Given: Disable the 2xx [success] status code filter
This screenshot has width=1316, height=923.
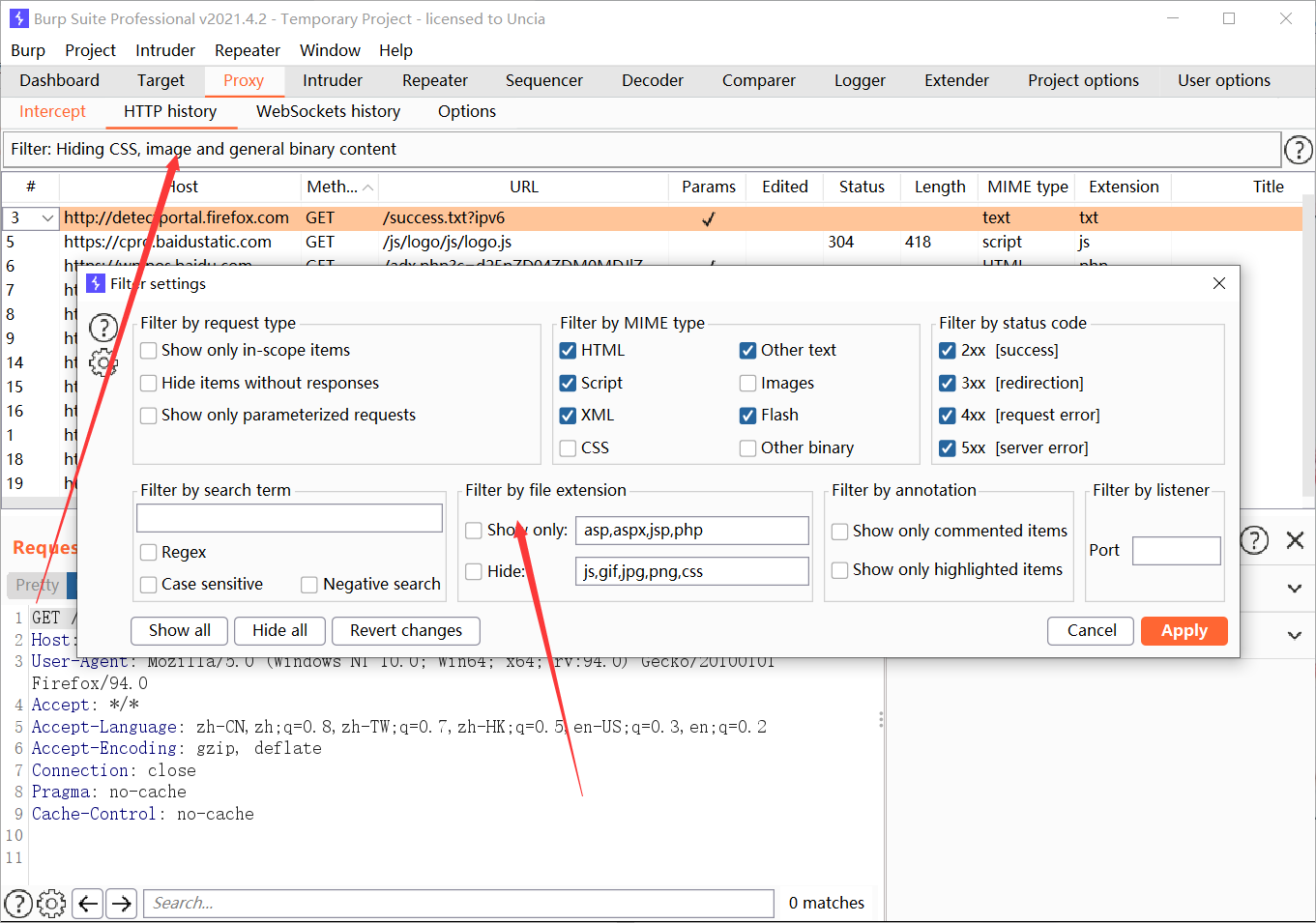Looking at the screenshot, I should coord(947,350).
